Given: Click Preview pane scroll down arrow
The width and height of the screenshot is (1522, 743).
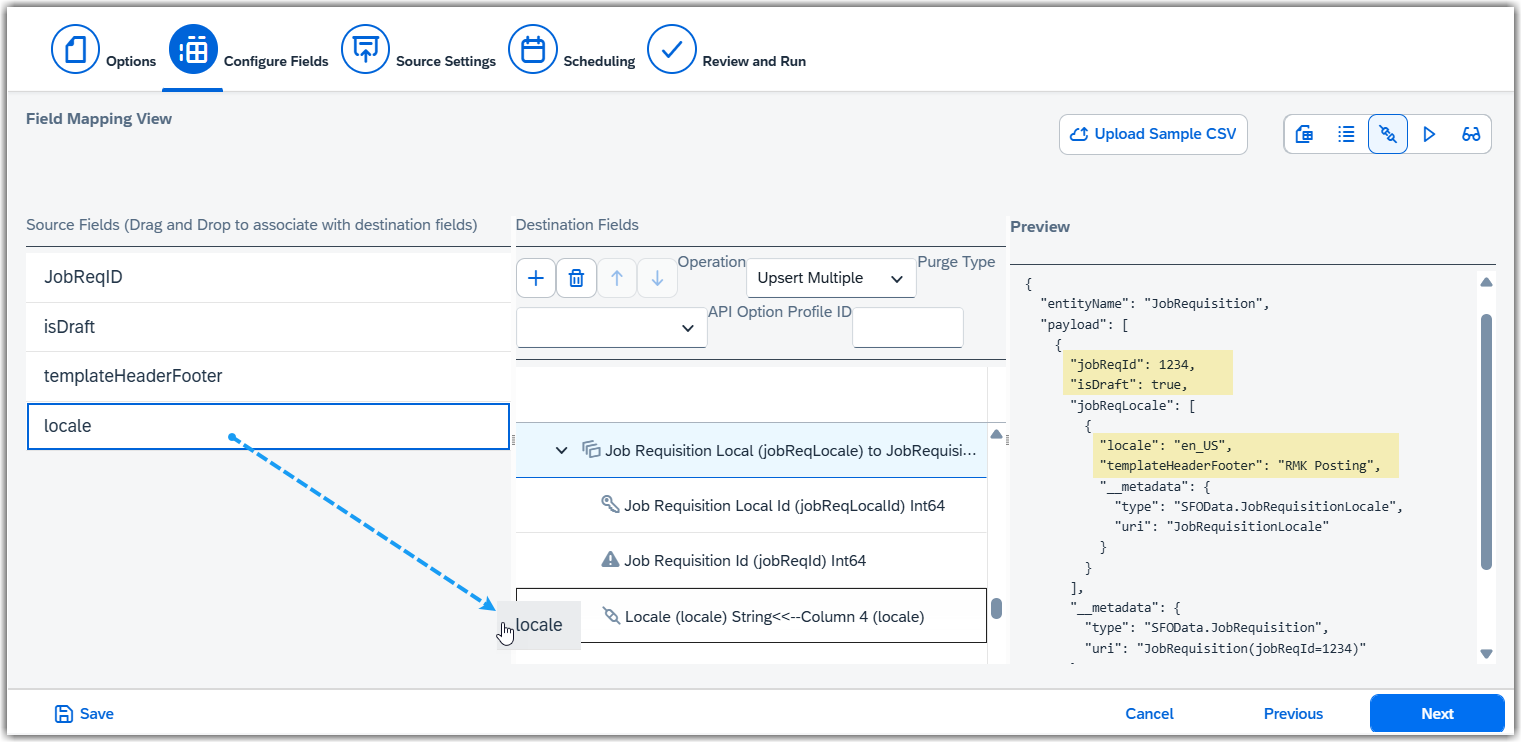Looking at the screenshot, I should [1486, 654].
